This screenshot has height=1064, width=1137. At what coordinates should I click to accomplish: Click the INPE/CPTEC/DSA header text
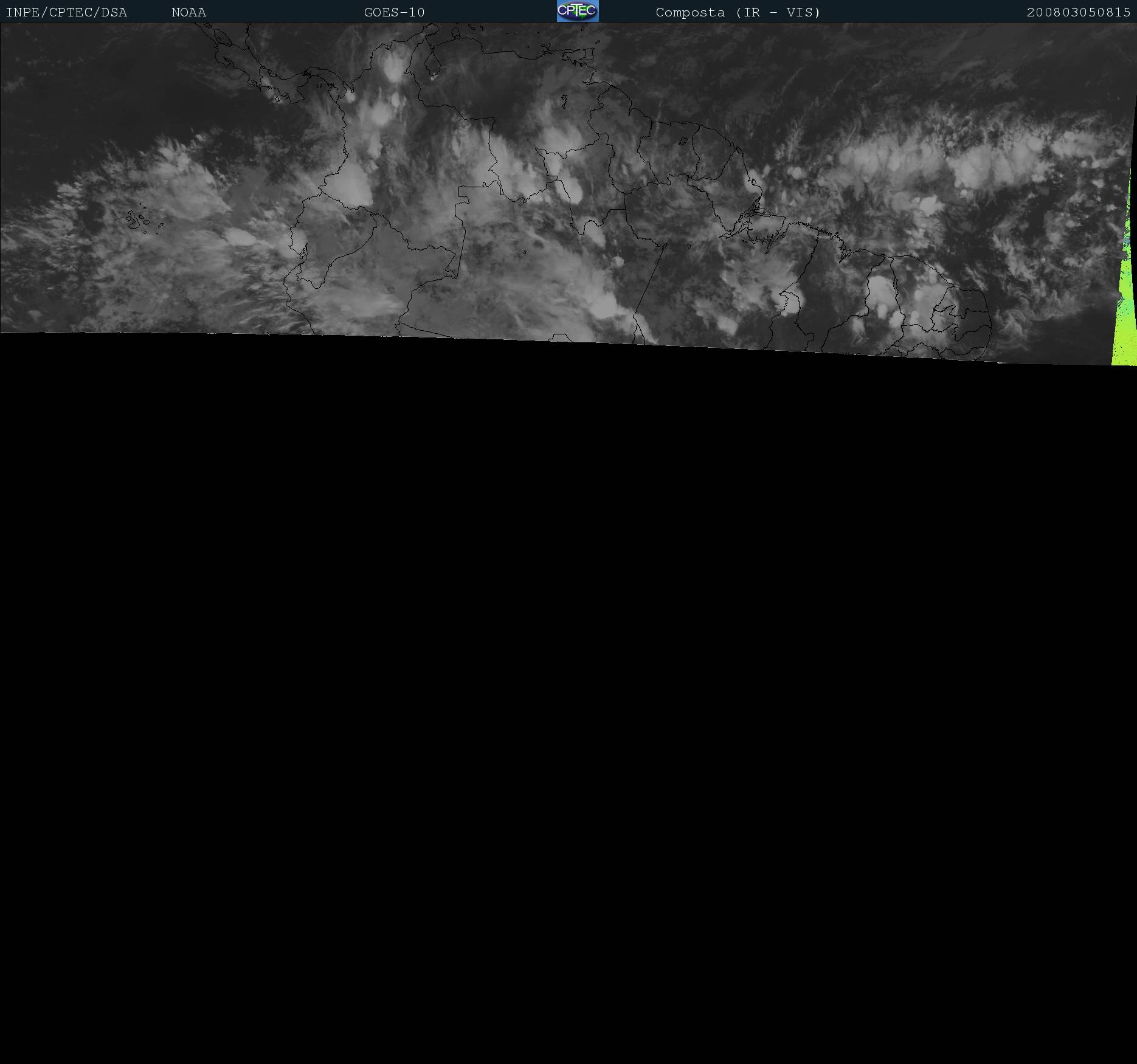pos(66,13)
